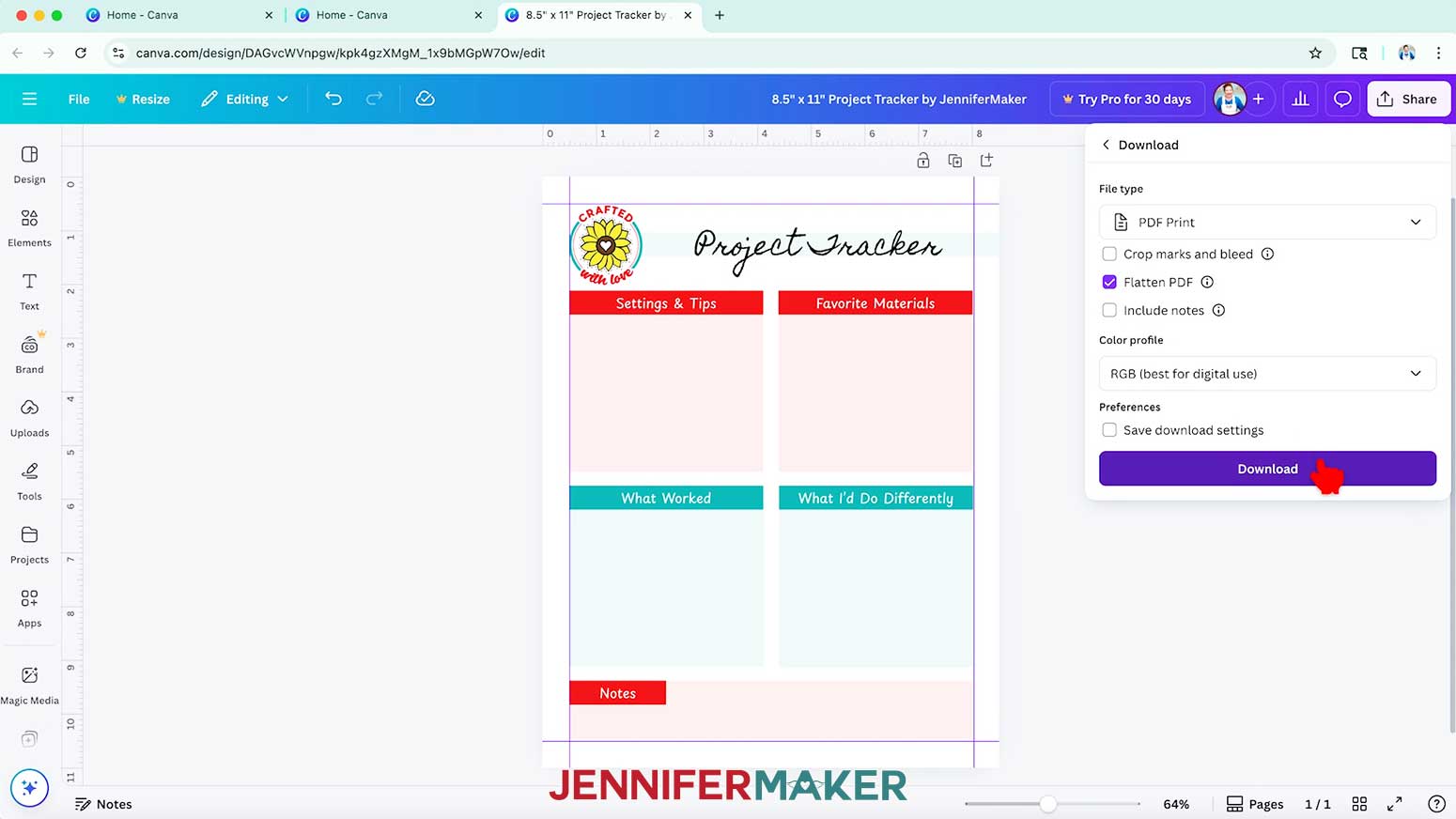This screenshot has height=819, width=1456.
Task: Add collaborator with plus icon
Action: pyautogui.click(x=1258, y=99)
